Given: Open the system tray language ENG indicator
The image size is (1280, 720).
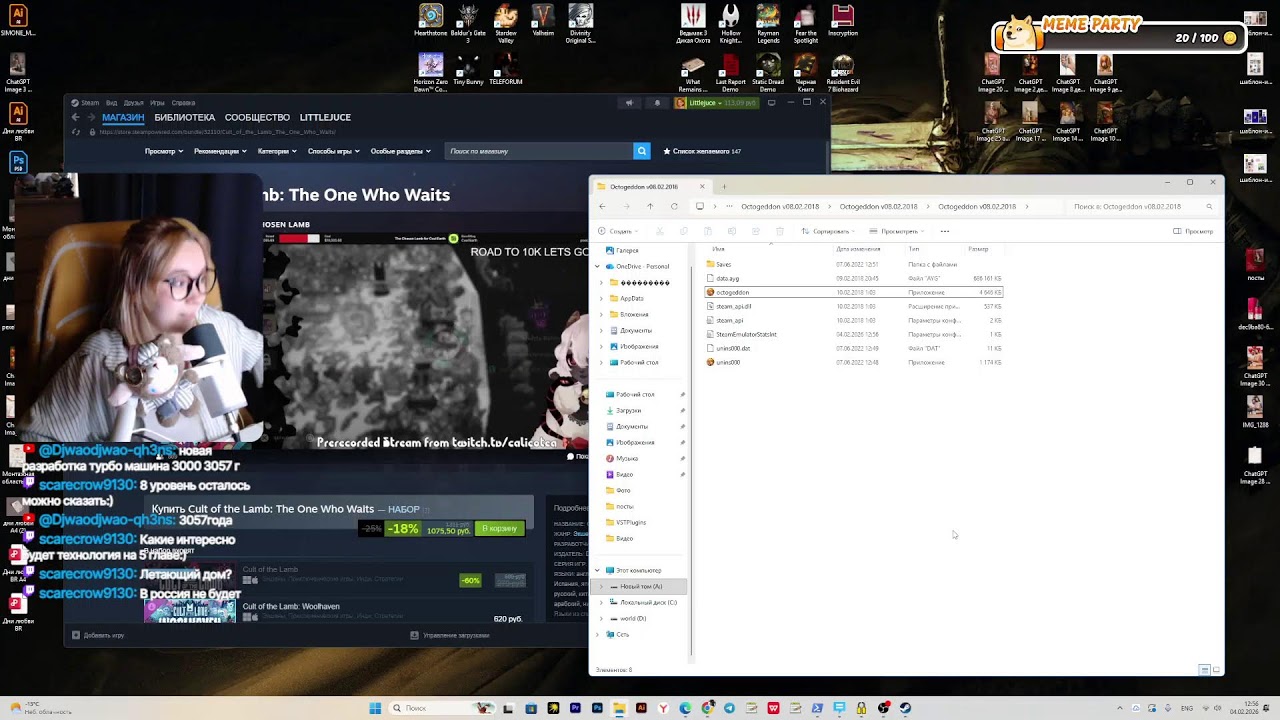Looking at the screenshot, I should (x=1188, y=708).
